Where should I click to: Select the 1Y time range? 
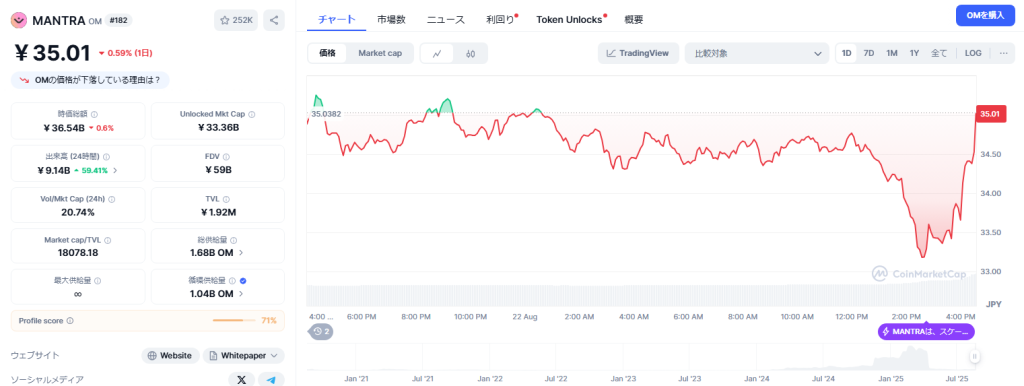click(914, 54)
